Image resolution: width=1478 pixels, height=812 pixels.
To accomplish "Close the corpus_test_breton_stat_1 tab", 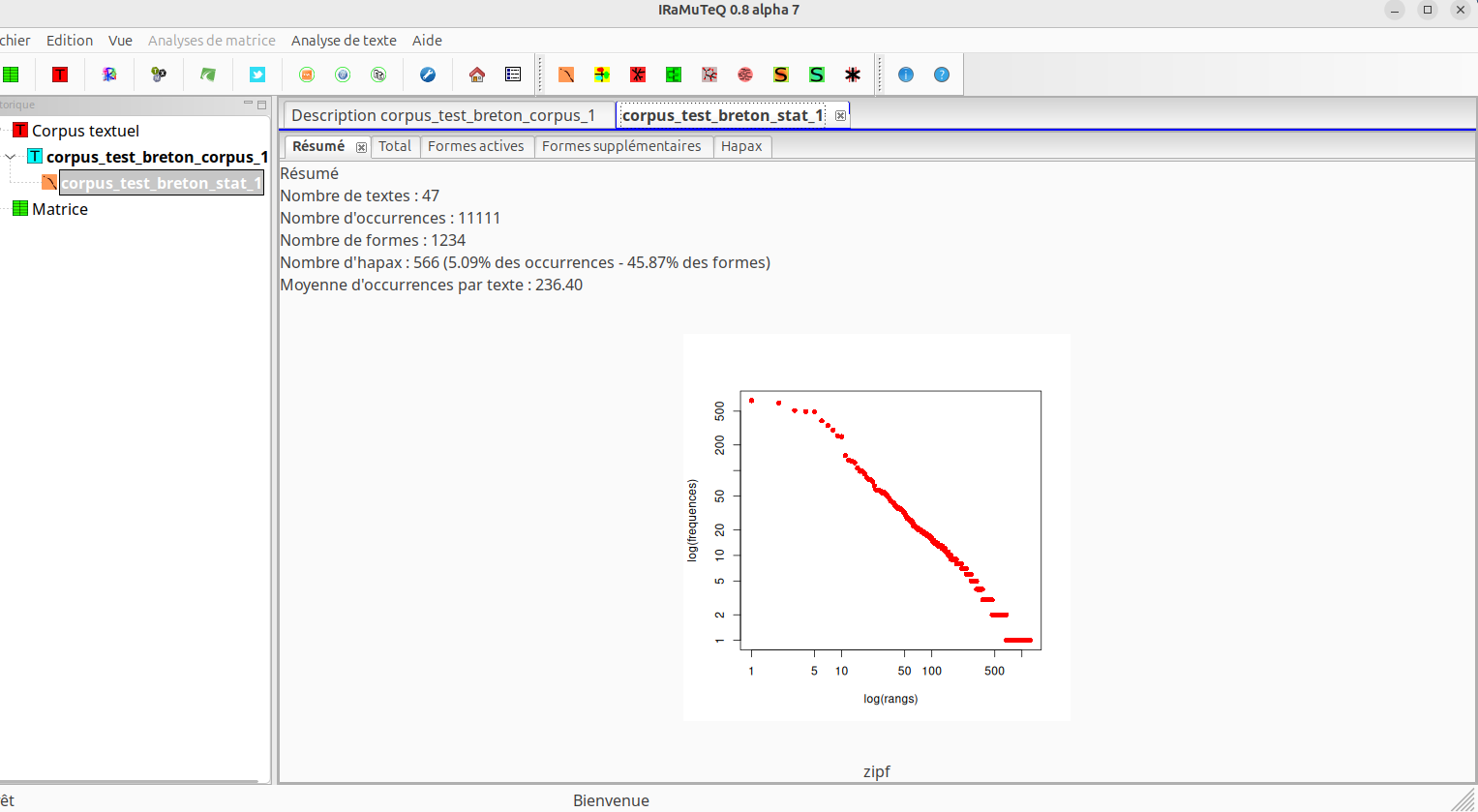I will click(x=840, y=115).
